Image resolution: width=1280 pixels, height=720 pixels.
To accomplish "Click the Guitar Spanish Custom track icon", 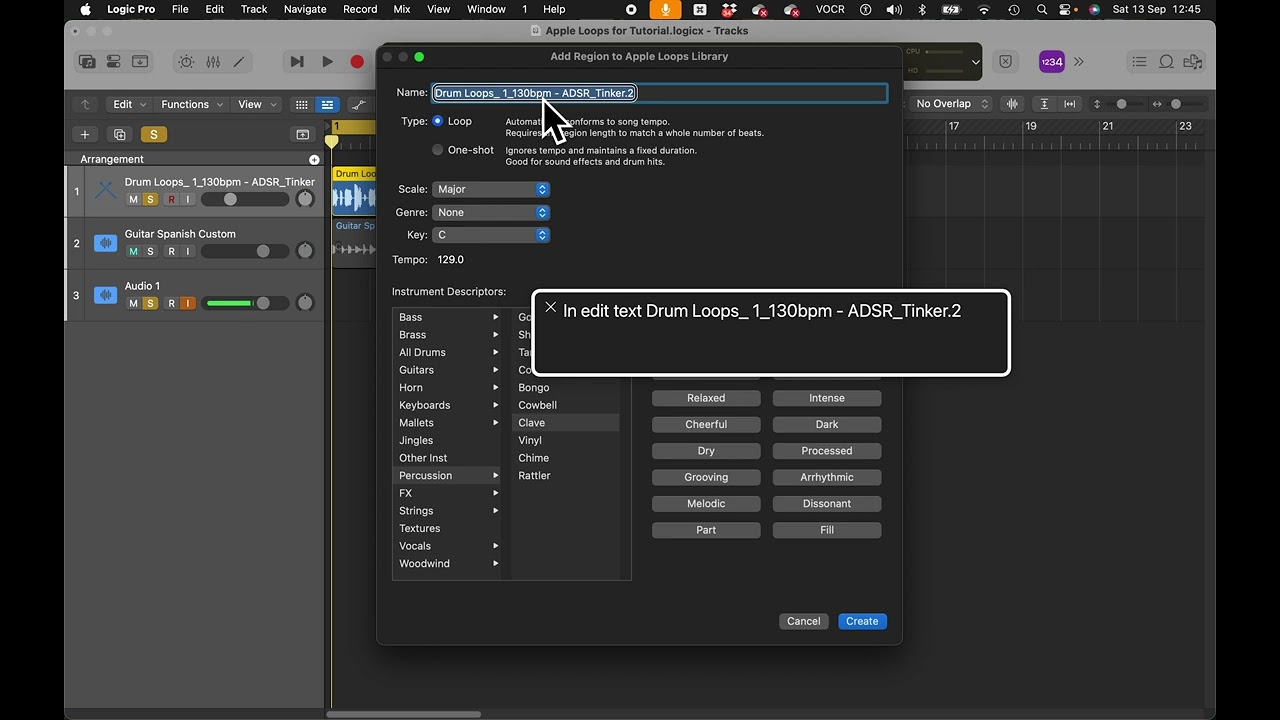I will pos(105,243).
